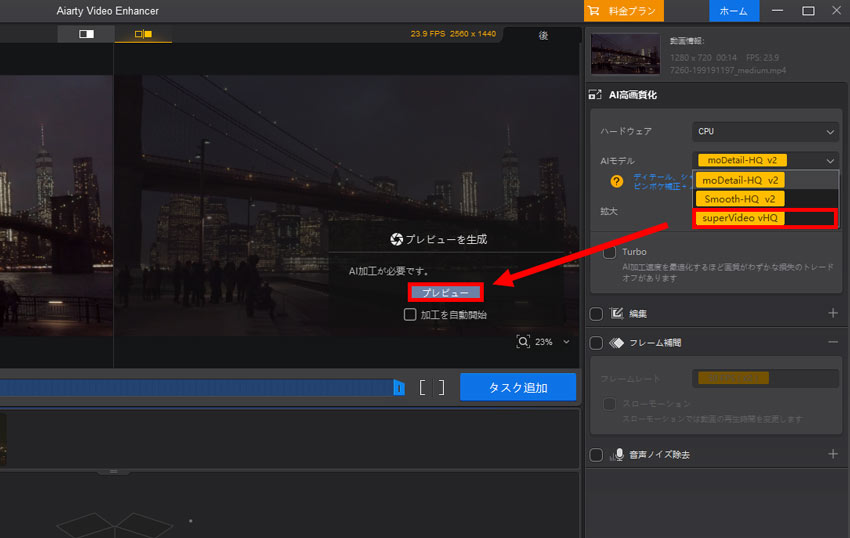Enable the 編集 edit checkbox
The height and width of the screenshot is (538, 850).
[x=596, y=314]
